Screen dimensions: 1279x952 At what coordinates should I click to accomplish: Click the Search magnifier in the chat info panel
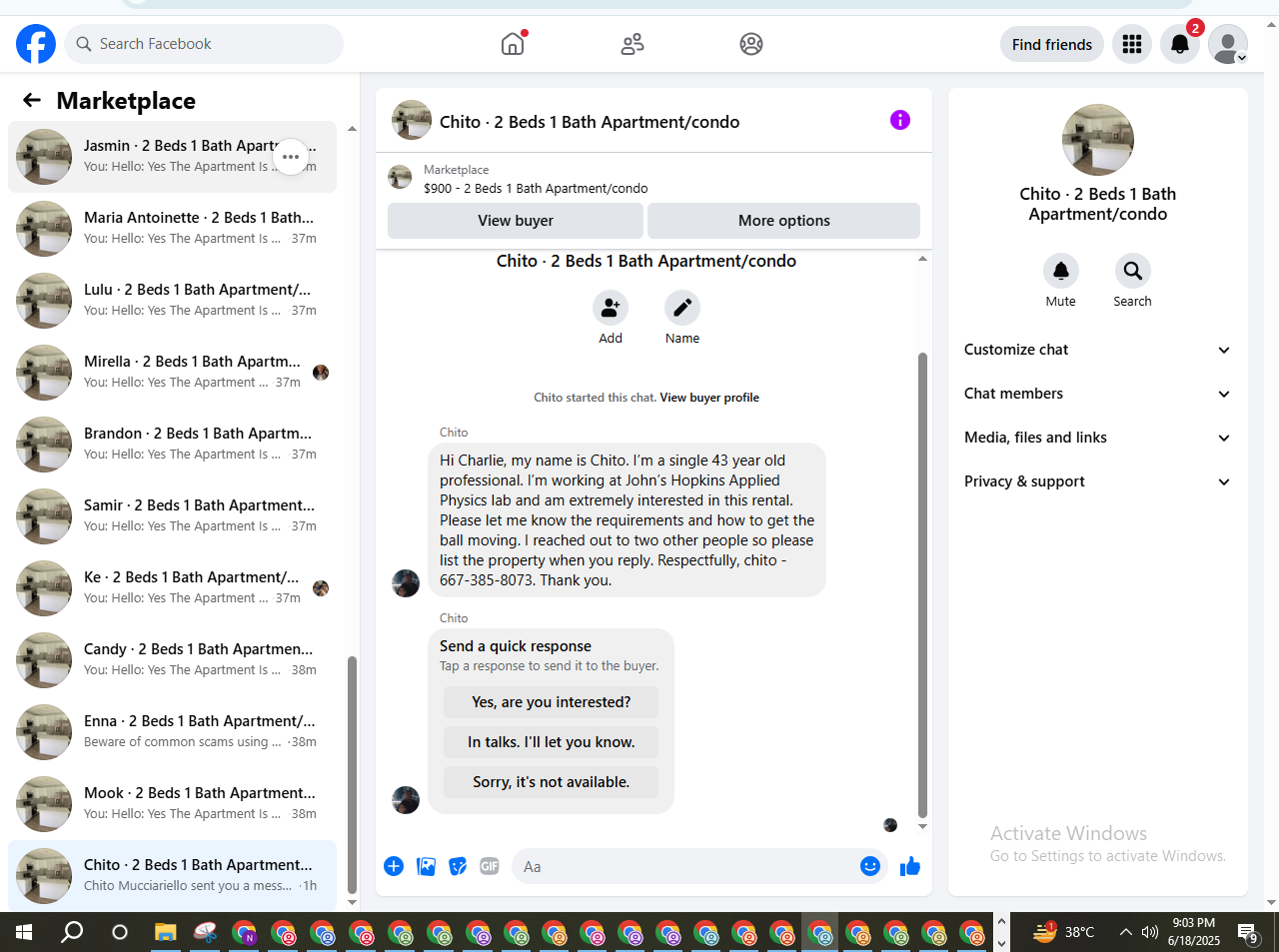pyautogui.click(x=1133, y=271)
